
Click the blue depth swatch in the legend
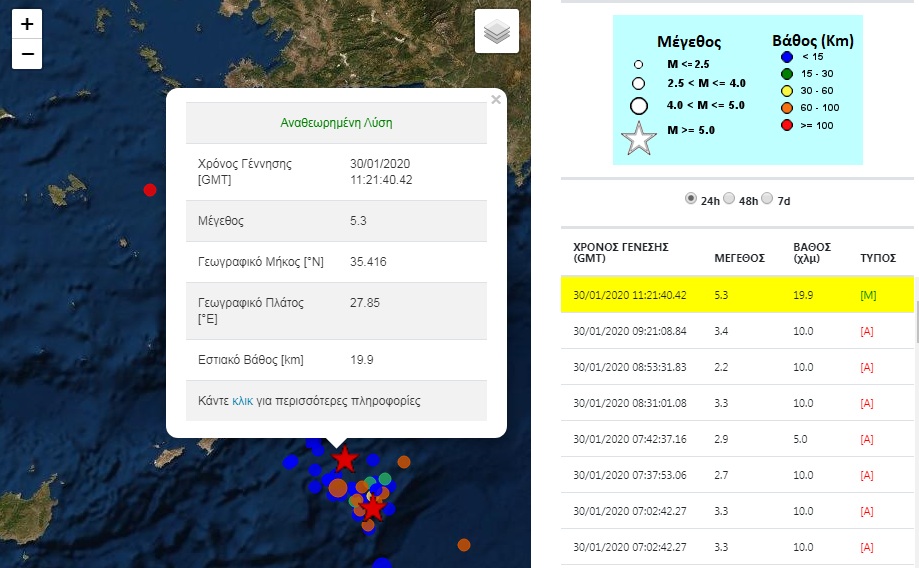[x=787, y=58]
